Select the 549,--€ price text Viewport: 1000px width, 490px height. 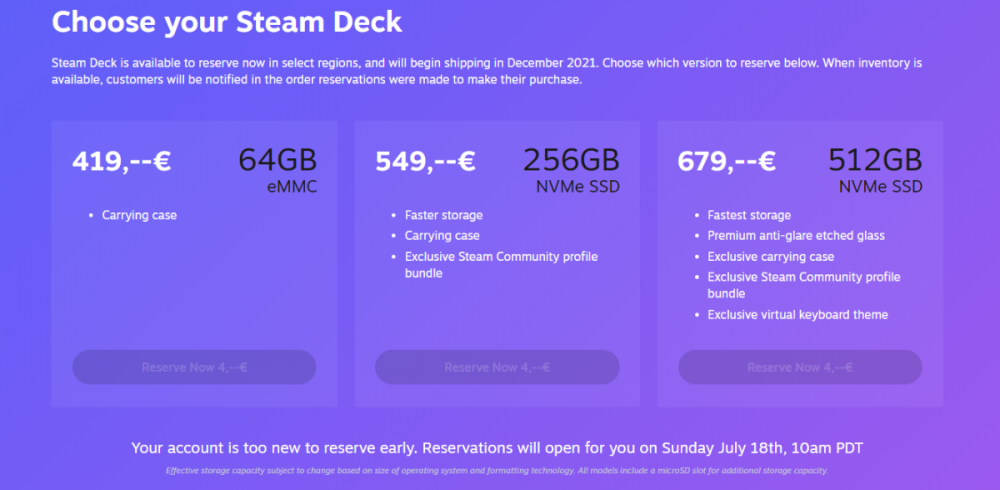425,161
